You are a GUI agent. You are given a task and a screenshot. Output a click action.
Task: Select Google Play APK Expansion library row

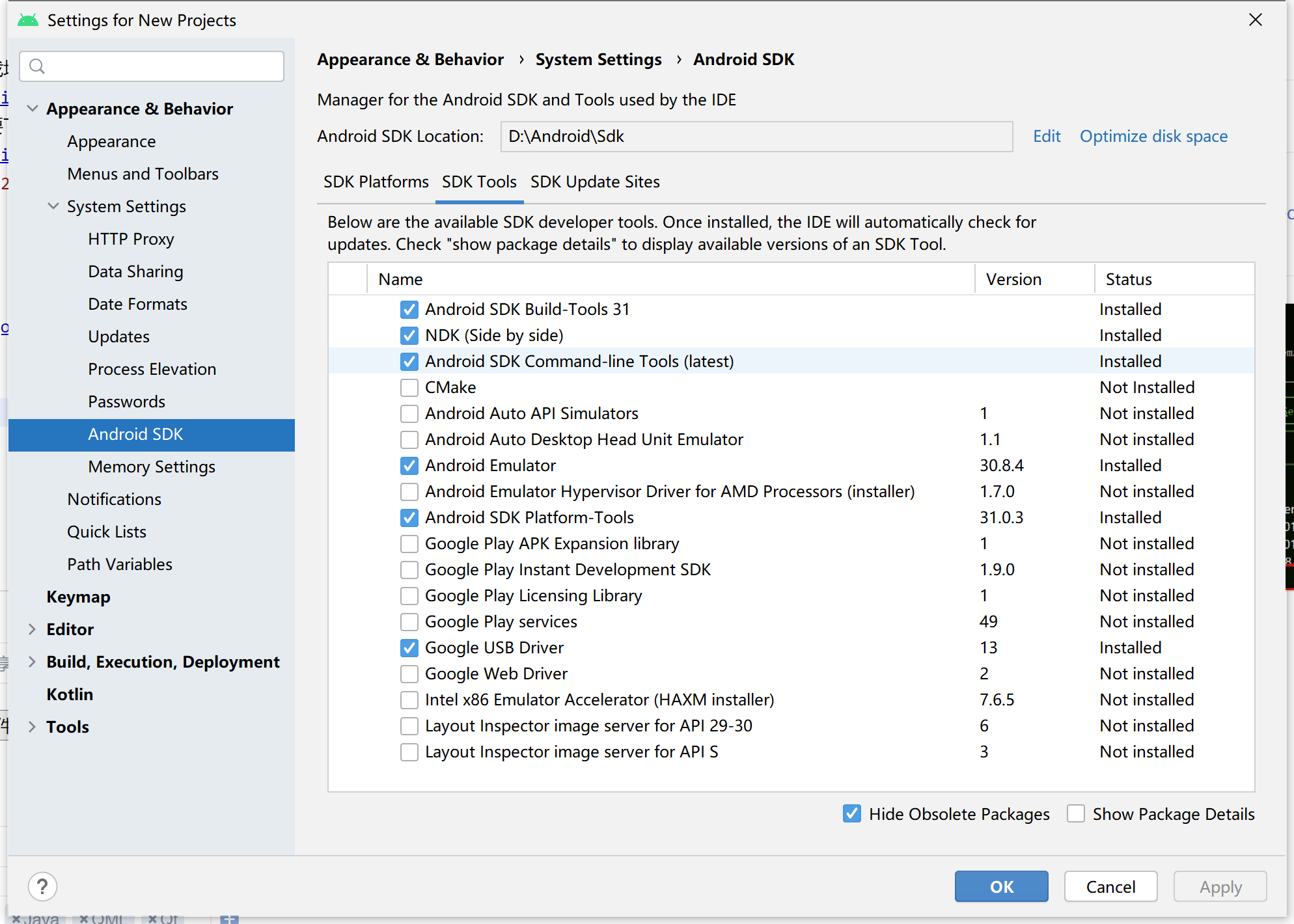pos(792,543)
